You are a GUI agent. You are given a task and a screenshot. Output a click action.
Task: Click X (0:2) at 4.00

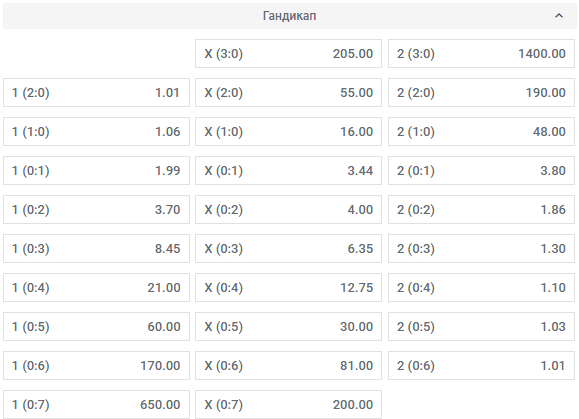pyautogui.click(x=288, y=210)
